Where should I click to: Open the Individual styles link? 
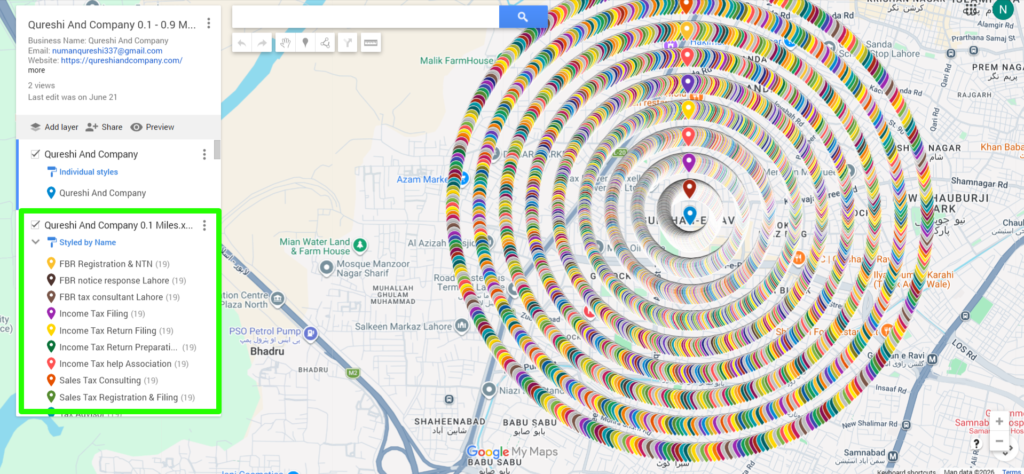pyautogui.click(x=89, y=172)
